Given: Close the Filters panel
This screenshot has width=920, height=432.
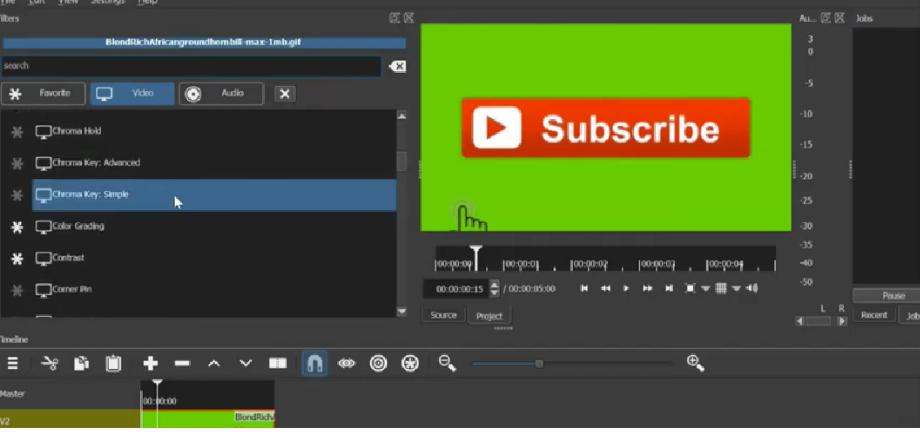Looking at the screenshot, I should 409,18.
